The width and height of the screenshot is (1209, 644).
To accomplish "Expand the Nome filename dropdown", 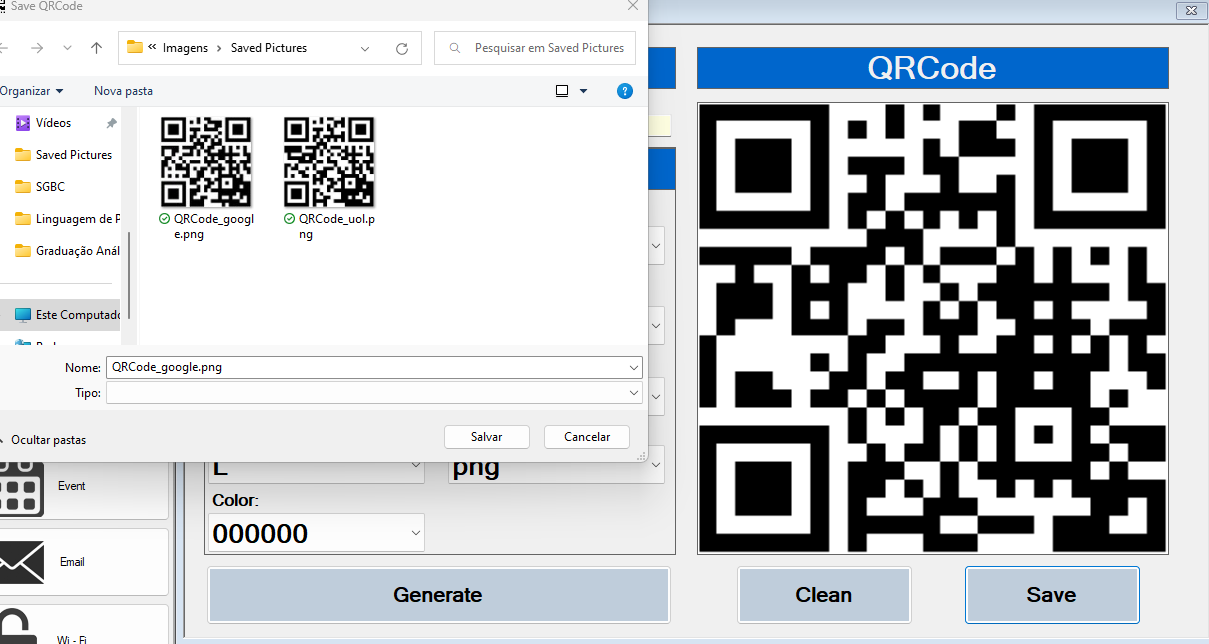I will tap(633, 367).
